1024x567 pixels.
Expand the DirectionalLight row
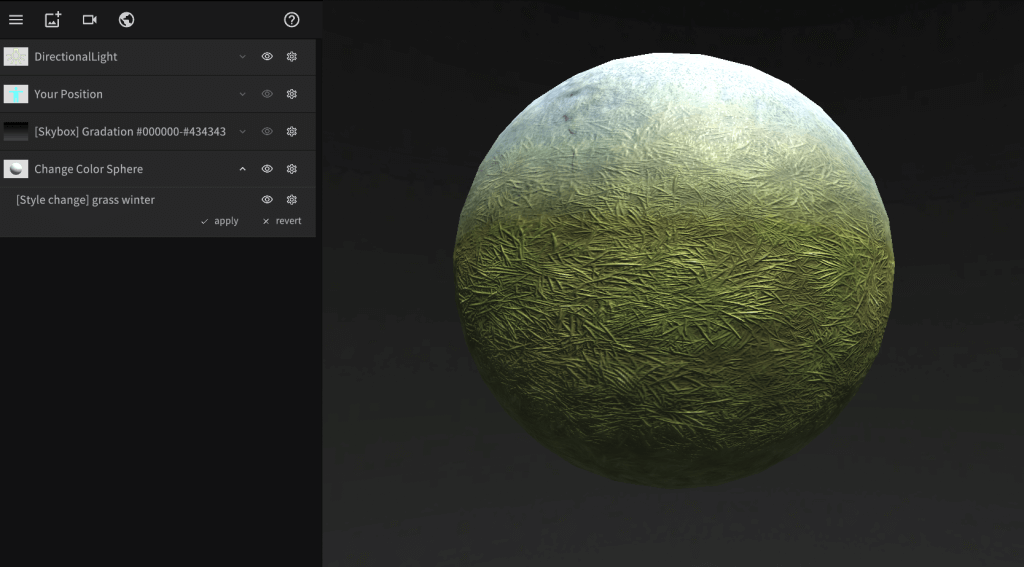pos(242,57)
